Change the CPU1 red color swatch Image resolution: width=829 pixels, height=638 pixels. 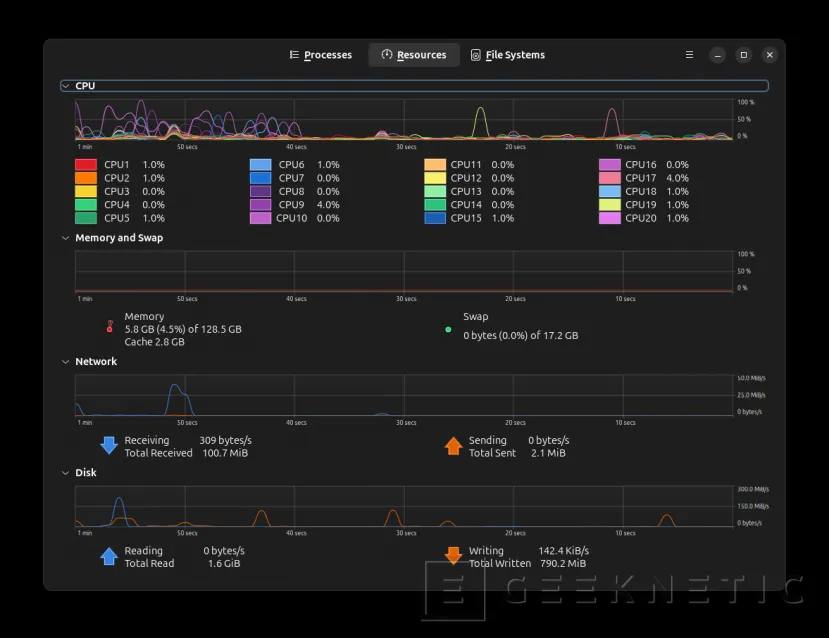pos(86,165)
